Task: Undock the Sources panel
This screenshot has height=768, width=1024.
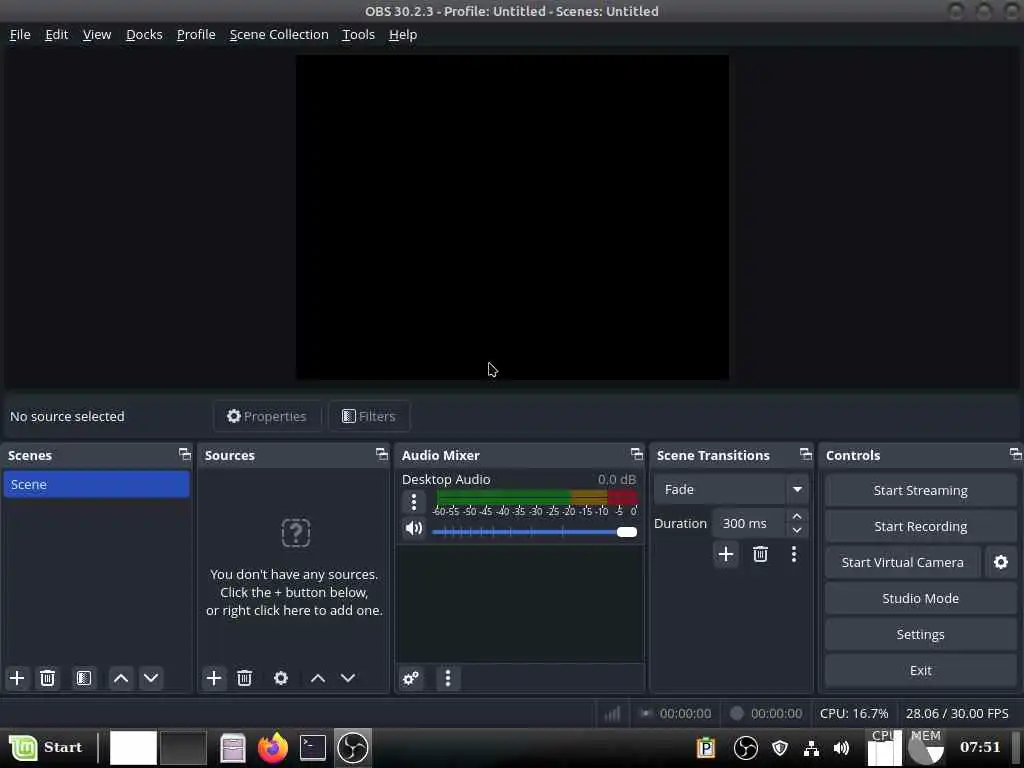Action: pos(382,454)
